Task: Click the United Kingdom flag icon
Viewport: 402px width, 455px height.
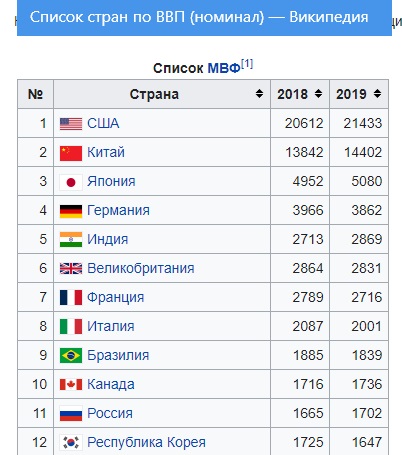Action: [x=71, y=269]
